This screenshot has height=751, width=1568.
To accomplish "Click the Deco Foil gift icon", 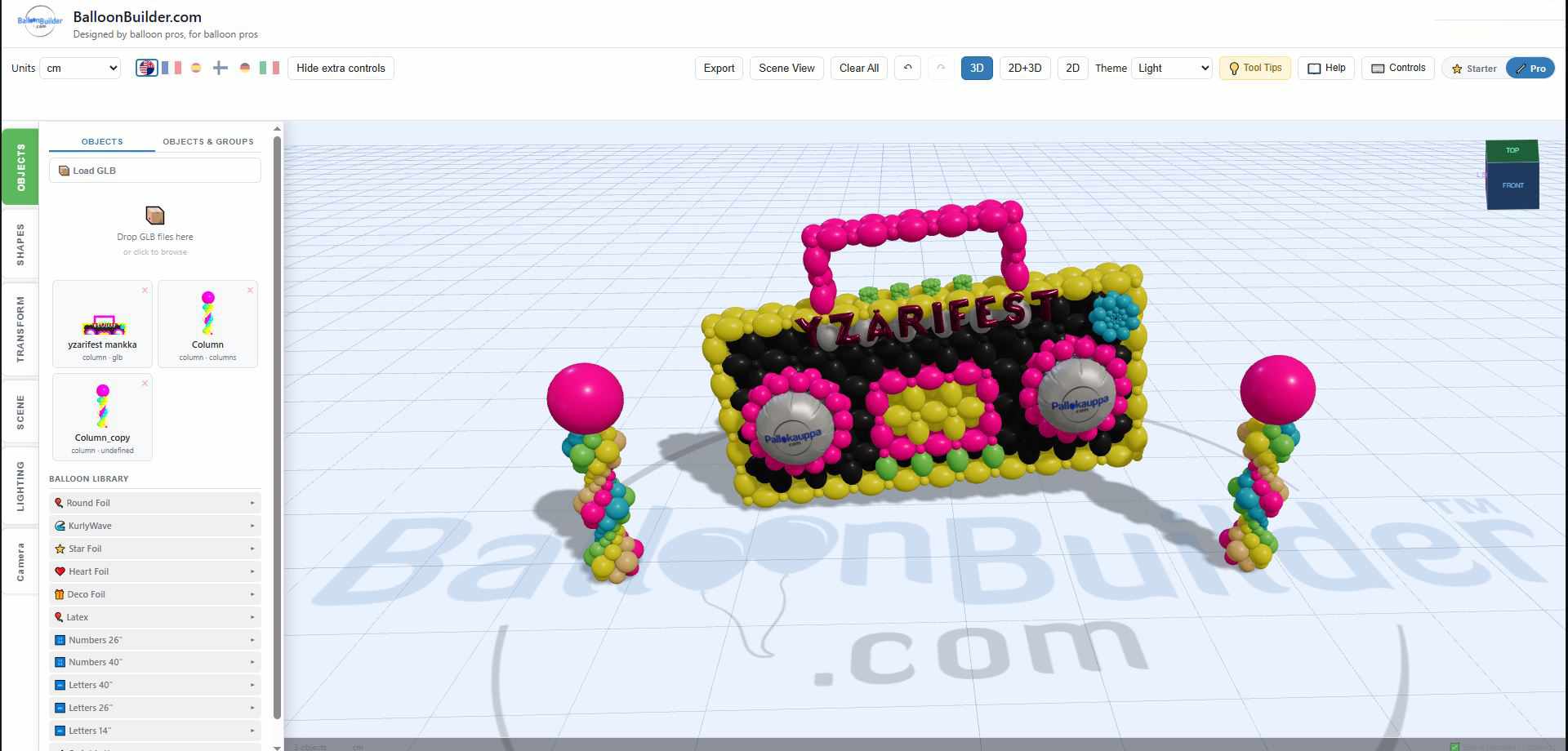I will coord(59,594).
